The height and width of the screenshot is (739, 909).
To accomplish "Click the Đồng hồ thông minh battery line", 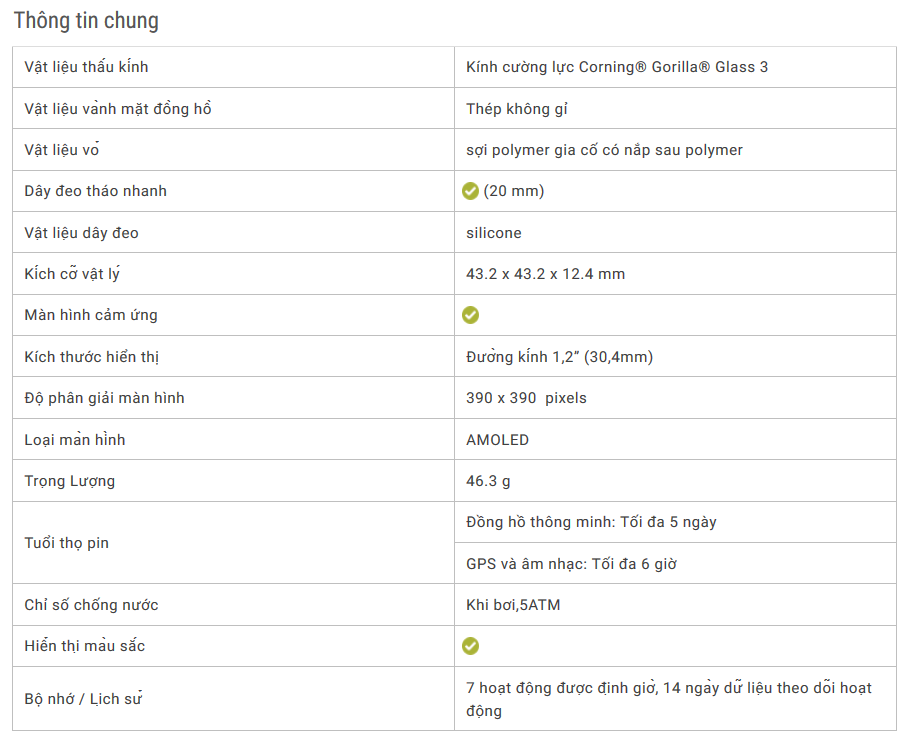I will 591,522.
